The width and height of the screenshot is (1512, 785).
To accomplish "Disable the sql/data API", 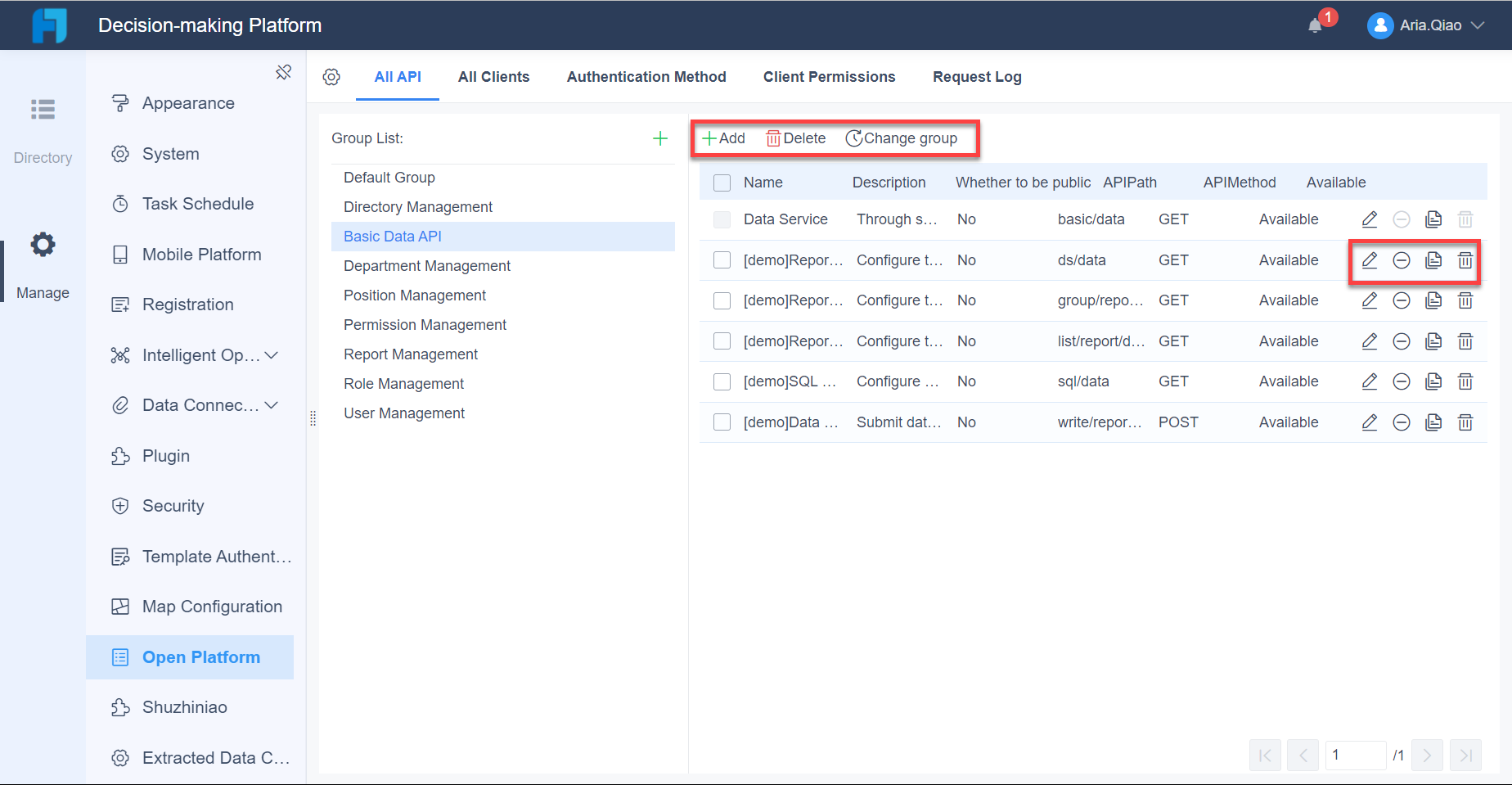I will point(1402,381).
